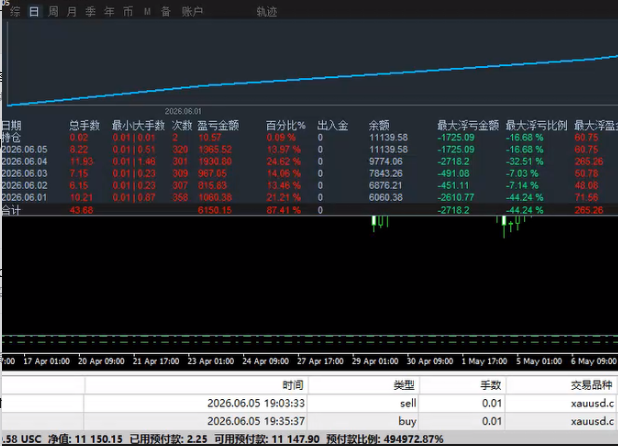Select the sell order at 19:03:33
The width and height of the screenshot is (618, 446).
[x=310, y=403]
